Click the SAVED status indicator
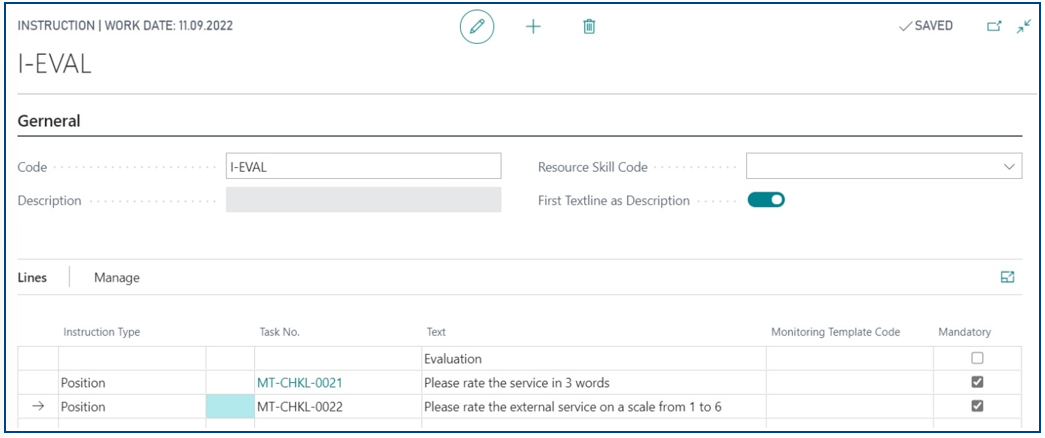The width and height of the screenshot is (1045, 438). tap(926, 26)
